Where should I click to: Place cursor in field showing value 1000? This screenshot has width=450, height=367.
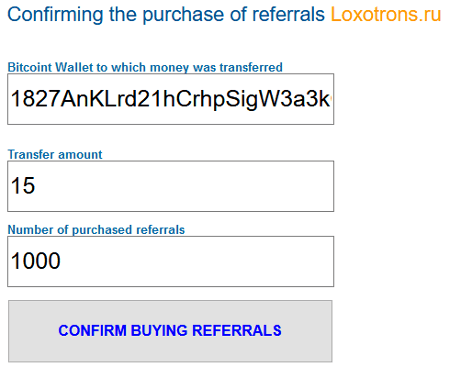[171, 261]
